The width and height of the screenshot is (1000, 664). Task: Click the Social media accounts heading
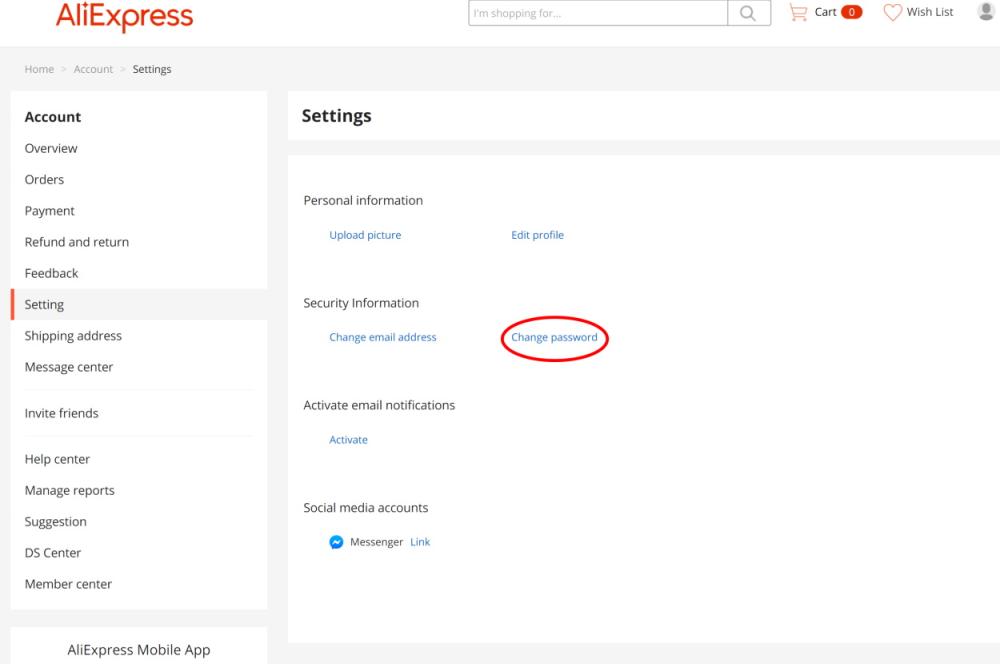(365, 508)
